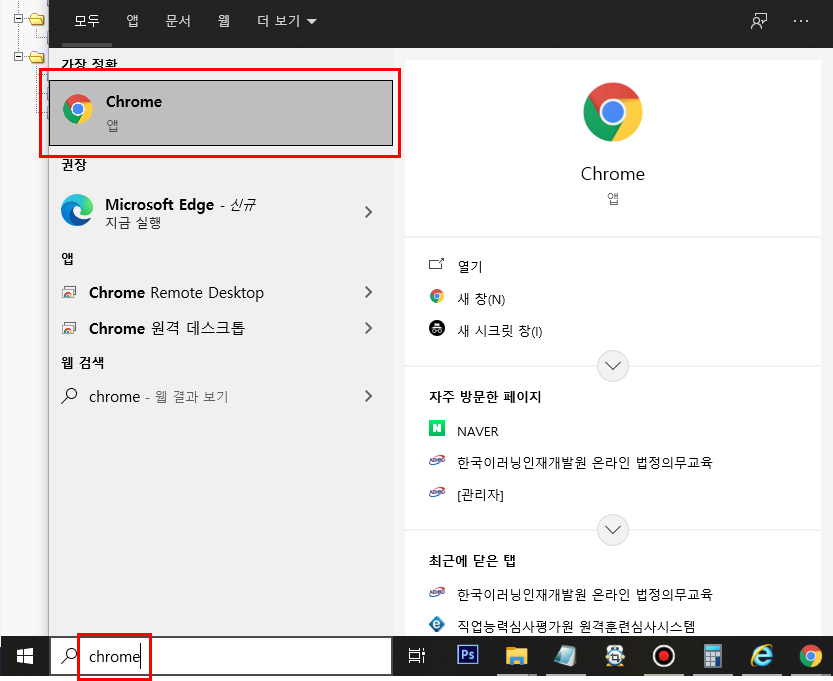
Task: Click the Chrome Remote Desktop result text
Action: click(176, 293)
